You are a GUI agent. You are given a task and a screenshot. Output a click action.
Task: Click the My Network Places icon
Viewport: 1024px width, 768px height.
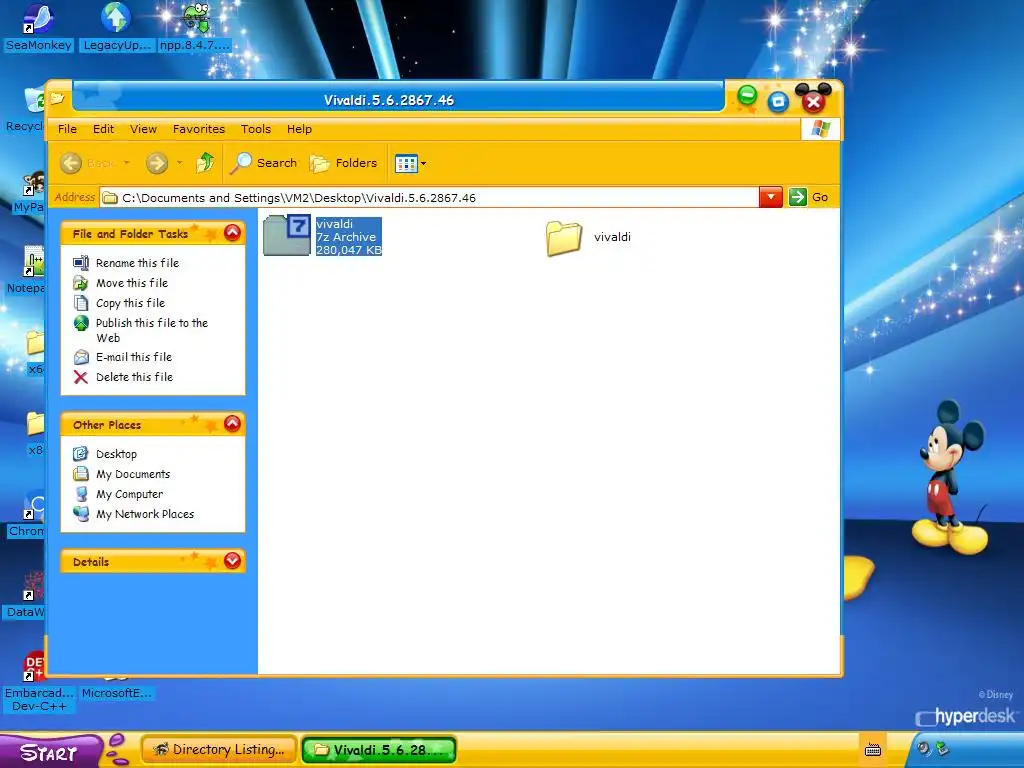click(x=81, y=514)
